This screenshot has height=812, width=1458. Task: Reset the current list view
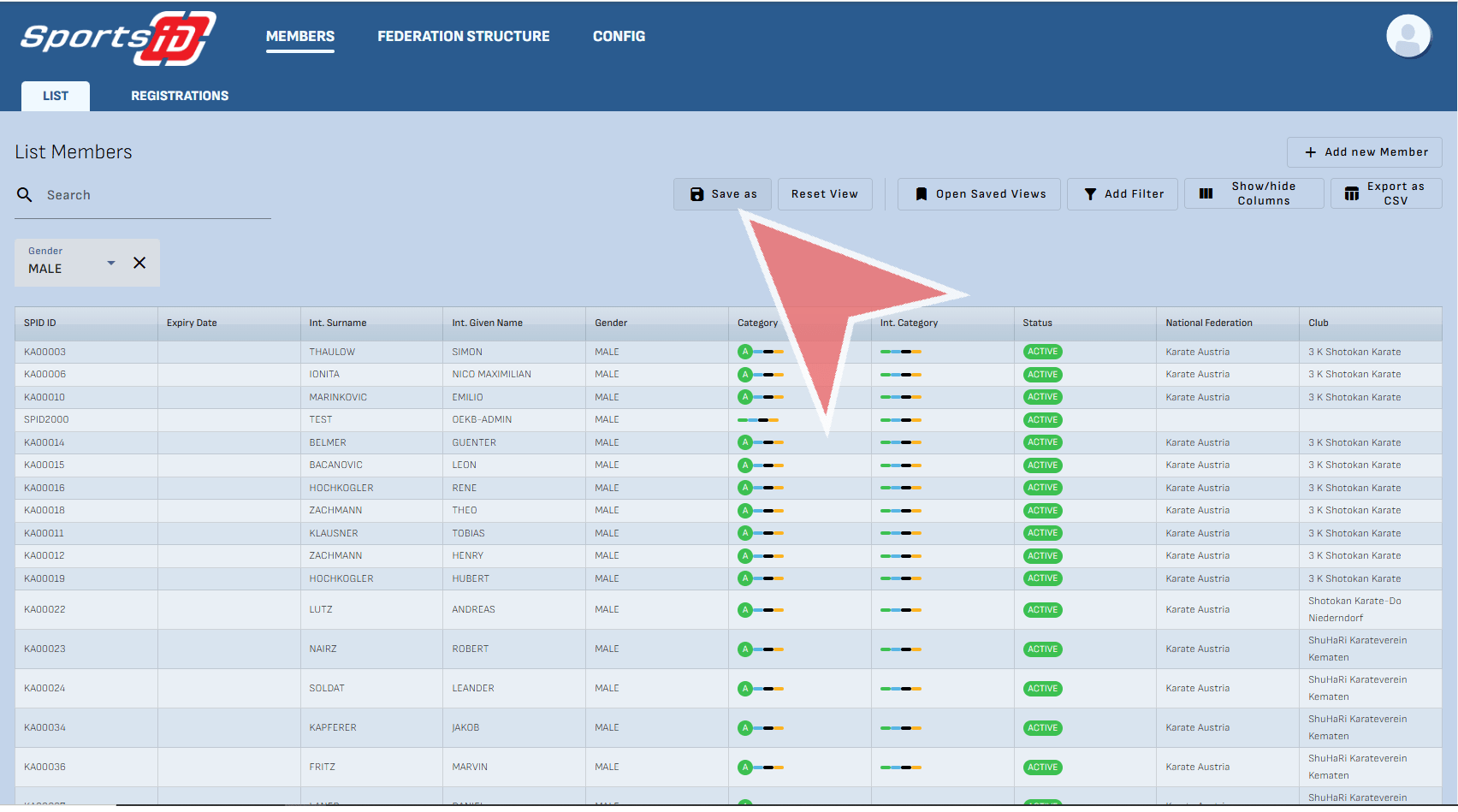coord(824,194)
